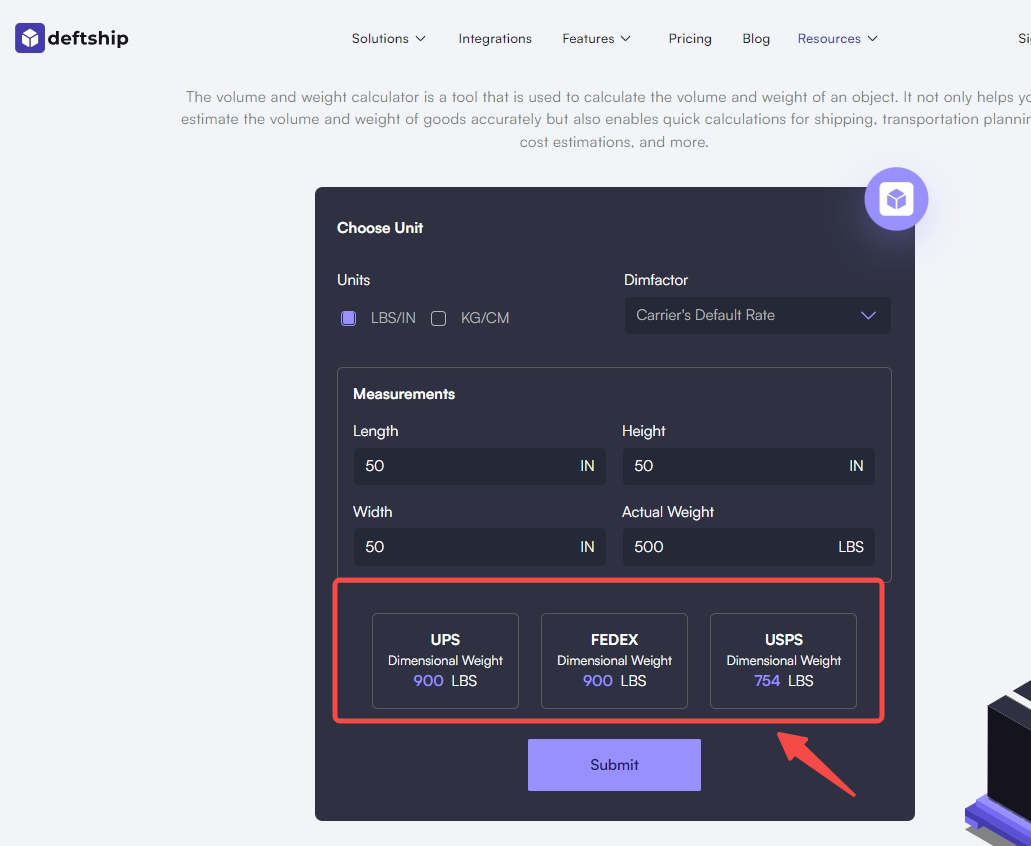The height and width of the screenshot is (846, 1031).
Task: Open the Carrier's Default Rate dropdown
Action: (x=757, y=316)
